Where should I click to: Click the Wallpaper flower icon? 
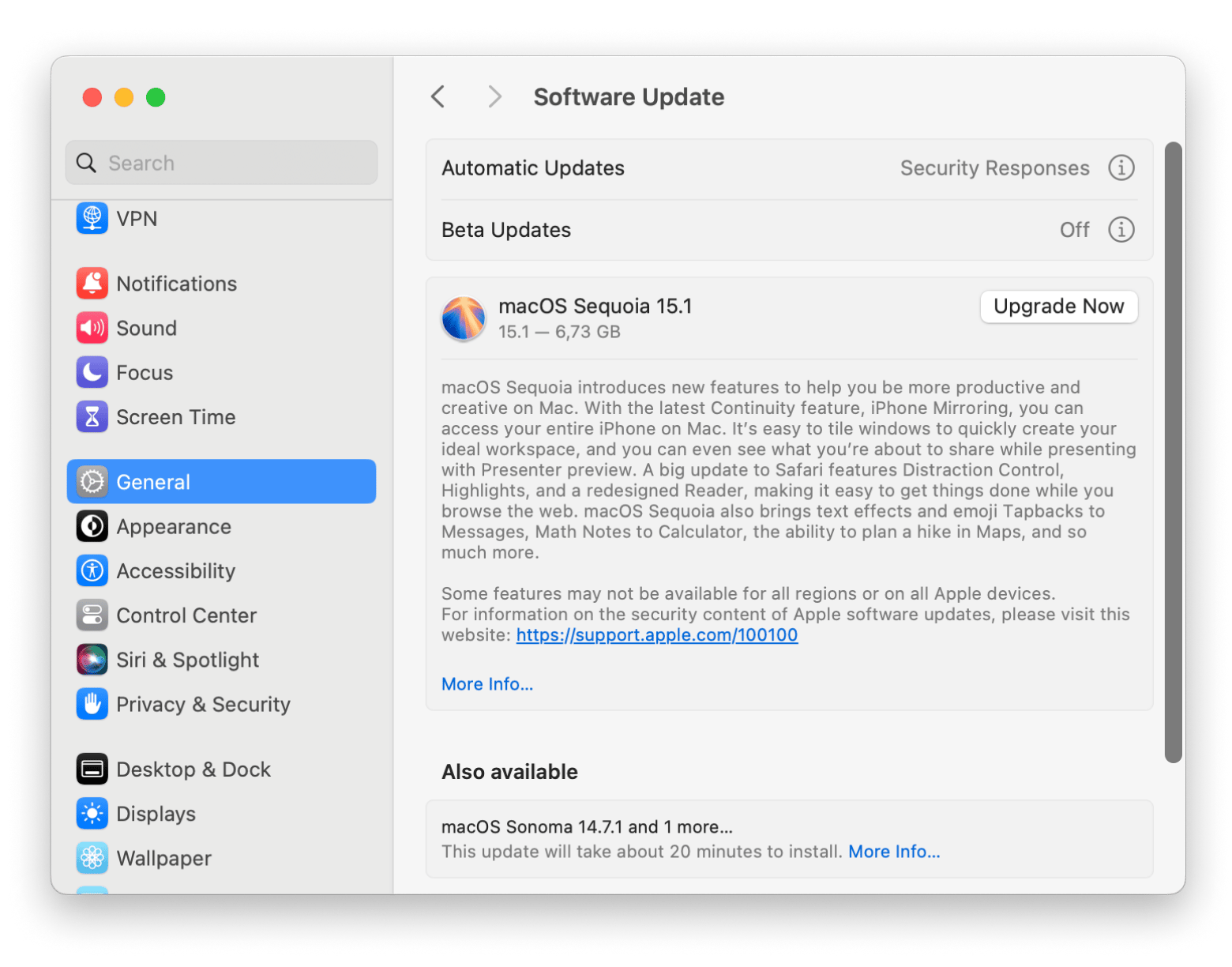tap(92, 858)
